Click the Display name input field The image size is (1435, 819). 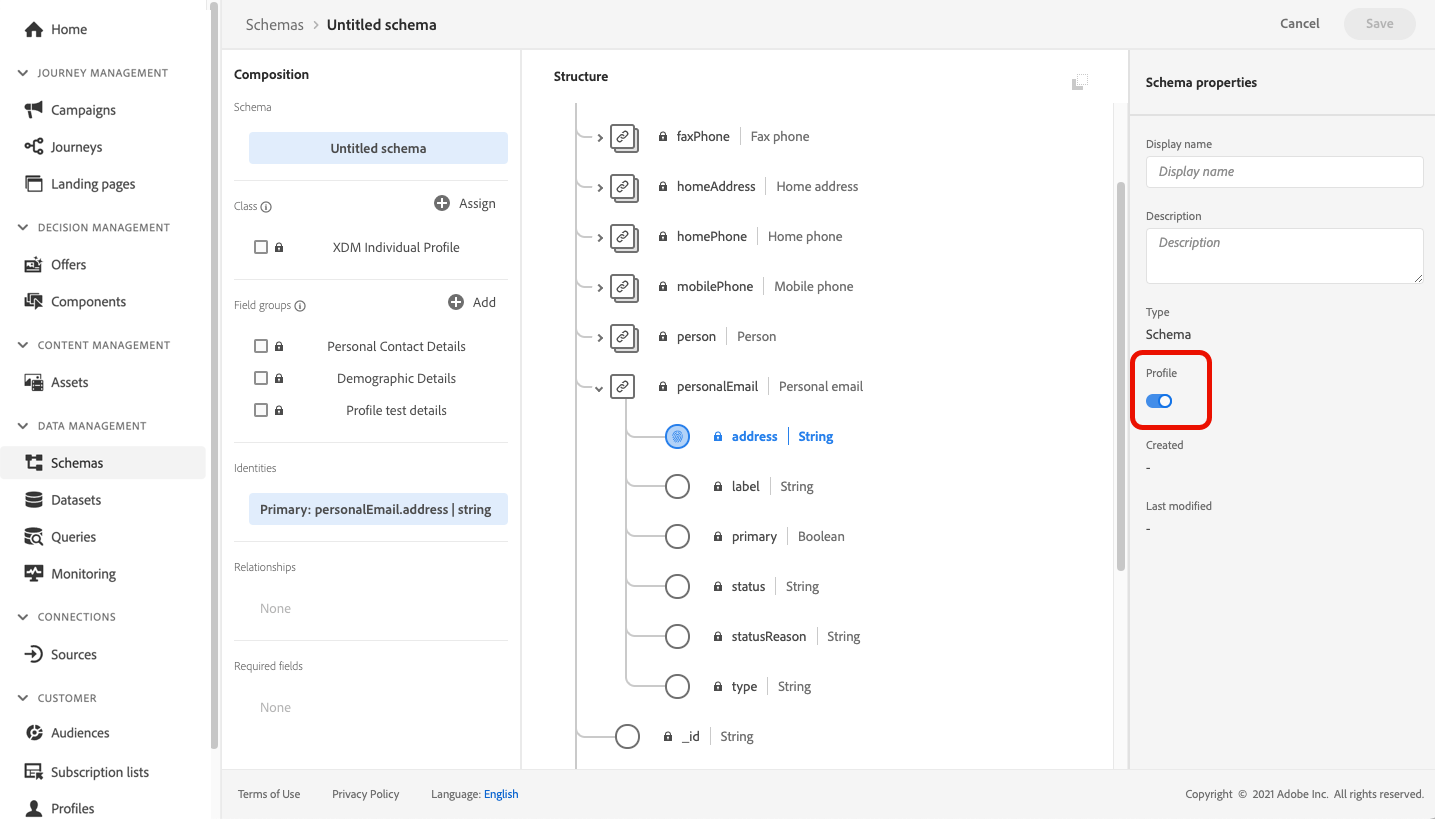click(1284, 172)
